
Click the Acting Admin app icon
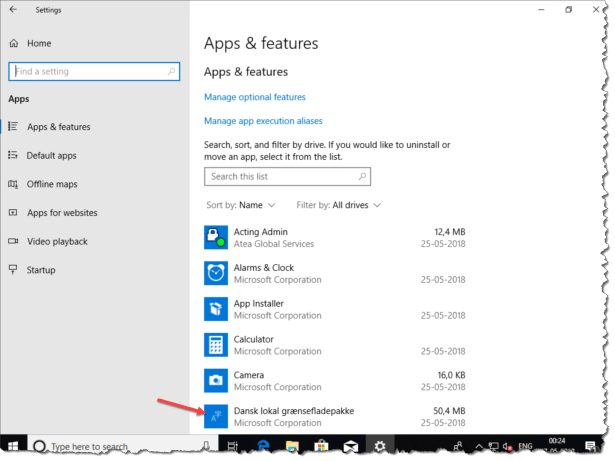[216, 237]
